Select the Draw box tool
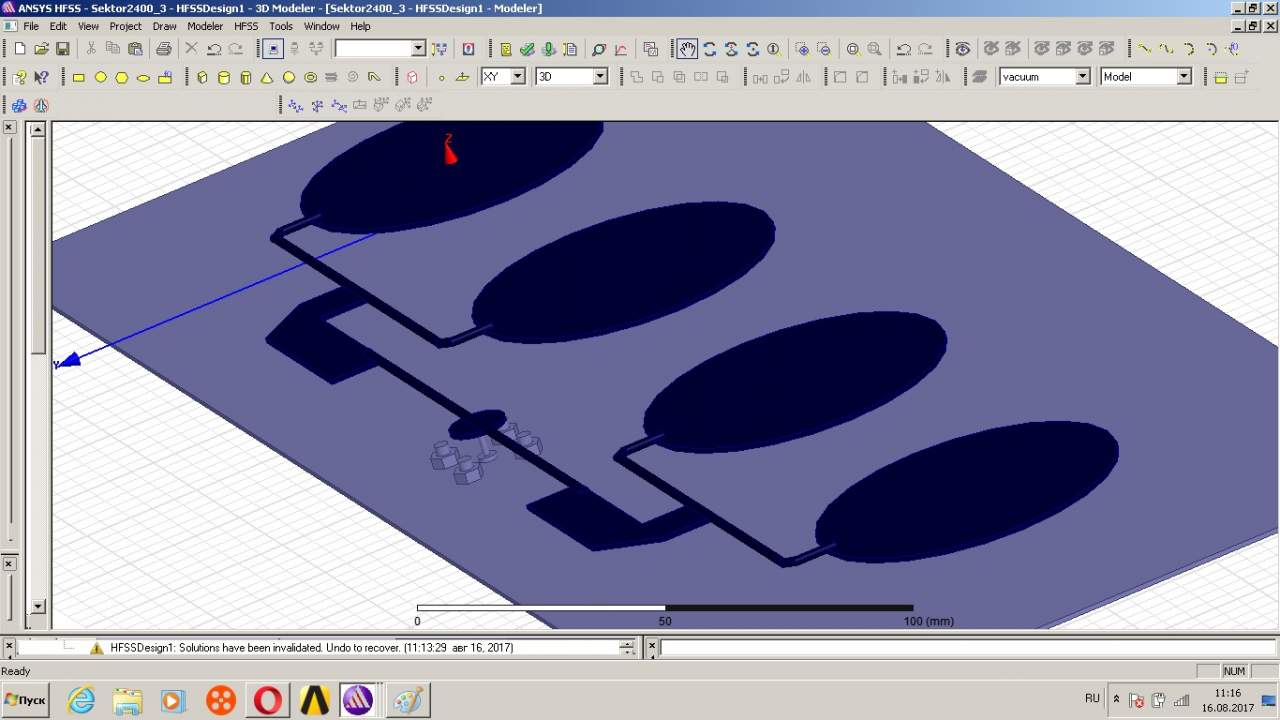Screen dimensions: 1280x720 [x=202, y=77]
